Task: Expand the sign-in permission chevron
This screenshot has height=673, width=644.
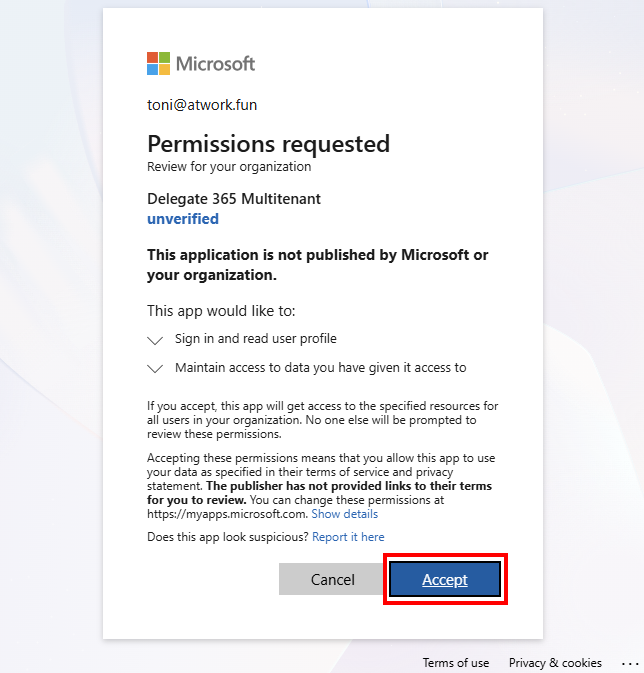Action: click(155, 339)
